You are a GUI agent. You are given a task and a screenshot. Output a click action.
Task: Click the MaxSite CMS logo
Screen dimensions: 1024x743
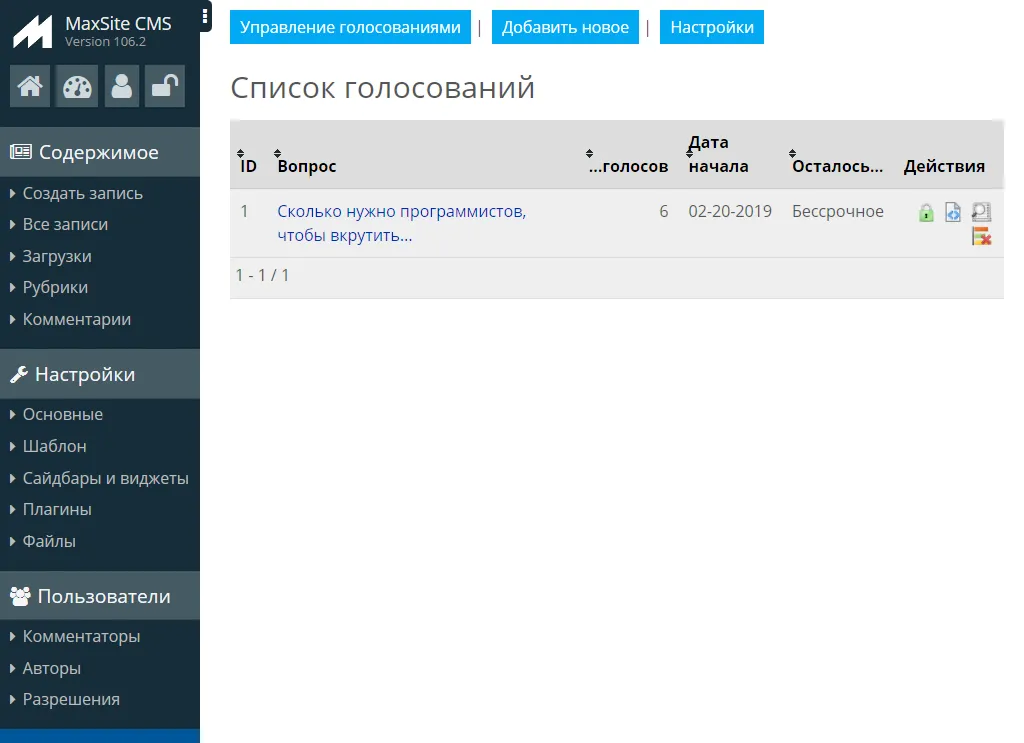32,32
